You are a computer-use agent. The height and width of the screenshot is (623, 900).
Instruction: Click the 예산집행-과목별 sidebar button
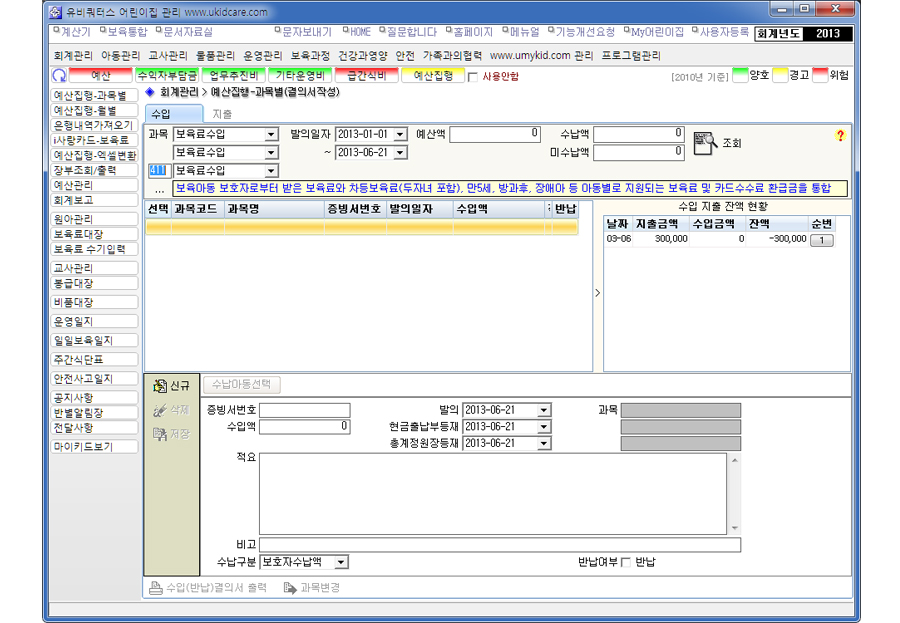point(95,95)
